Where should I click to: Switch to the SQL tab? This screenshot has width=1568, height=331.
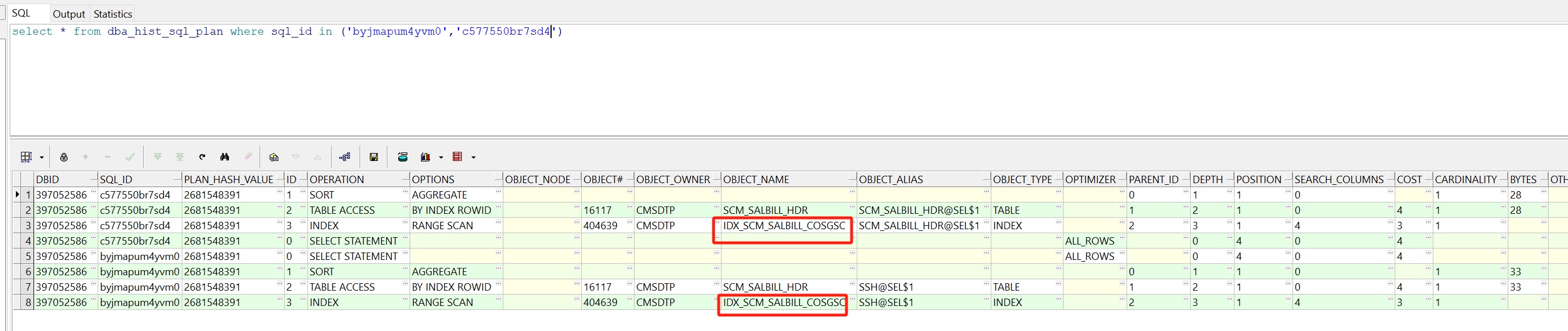[x=22, y=13]
